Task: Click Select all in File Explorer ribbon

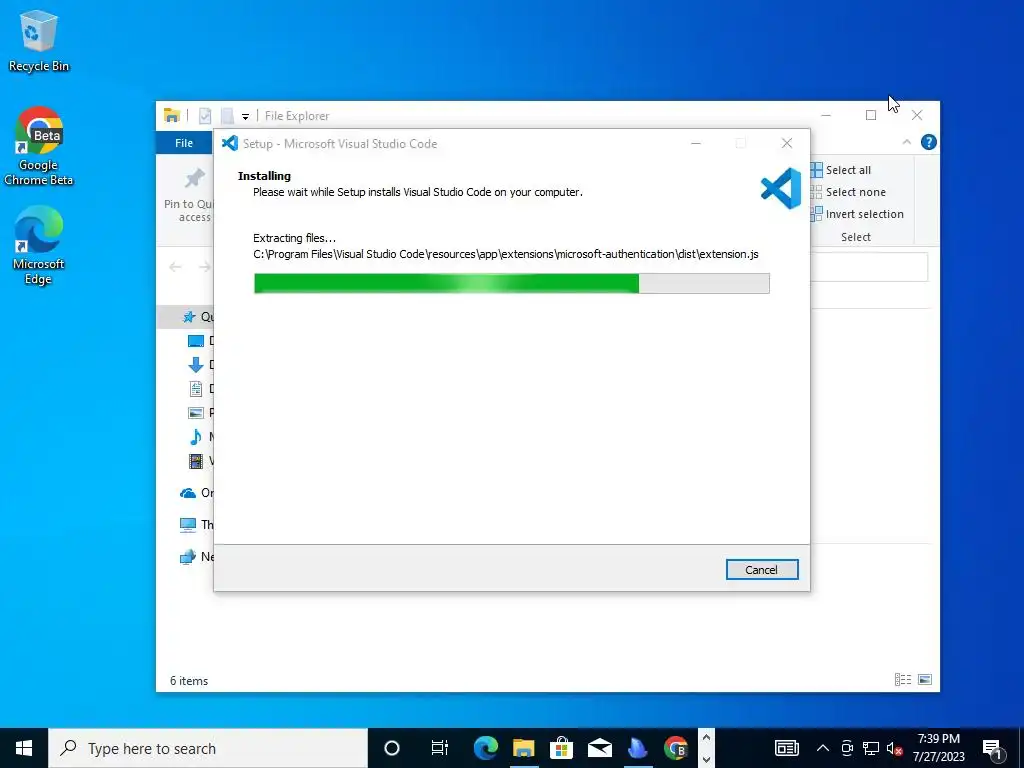Action: [841, 170]
